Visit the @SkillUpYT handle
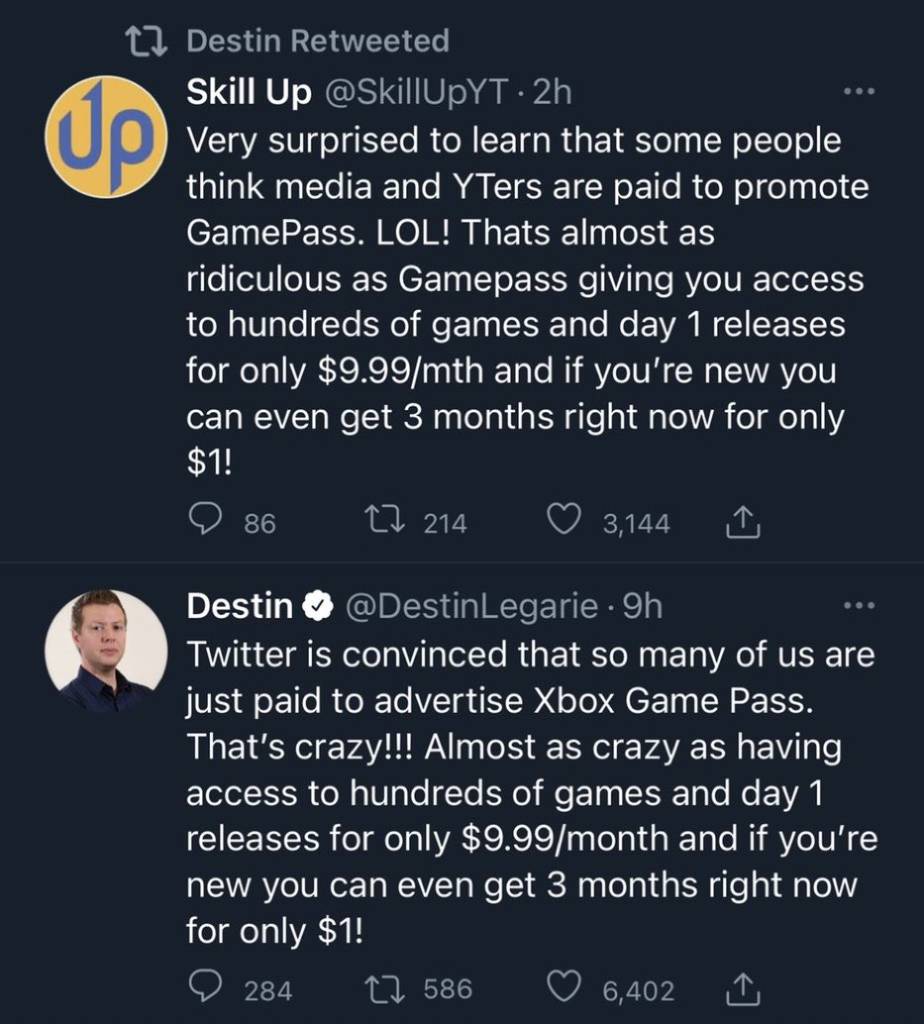The height and width of the screenshot is (1024, 924). (x=420, y=93)
